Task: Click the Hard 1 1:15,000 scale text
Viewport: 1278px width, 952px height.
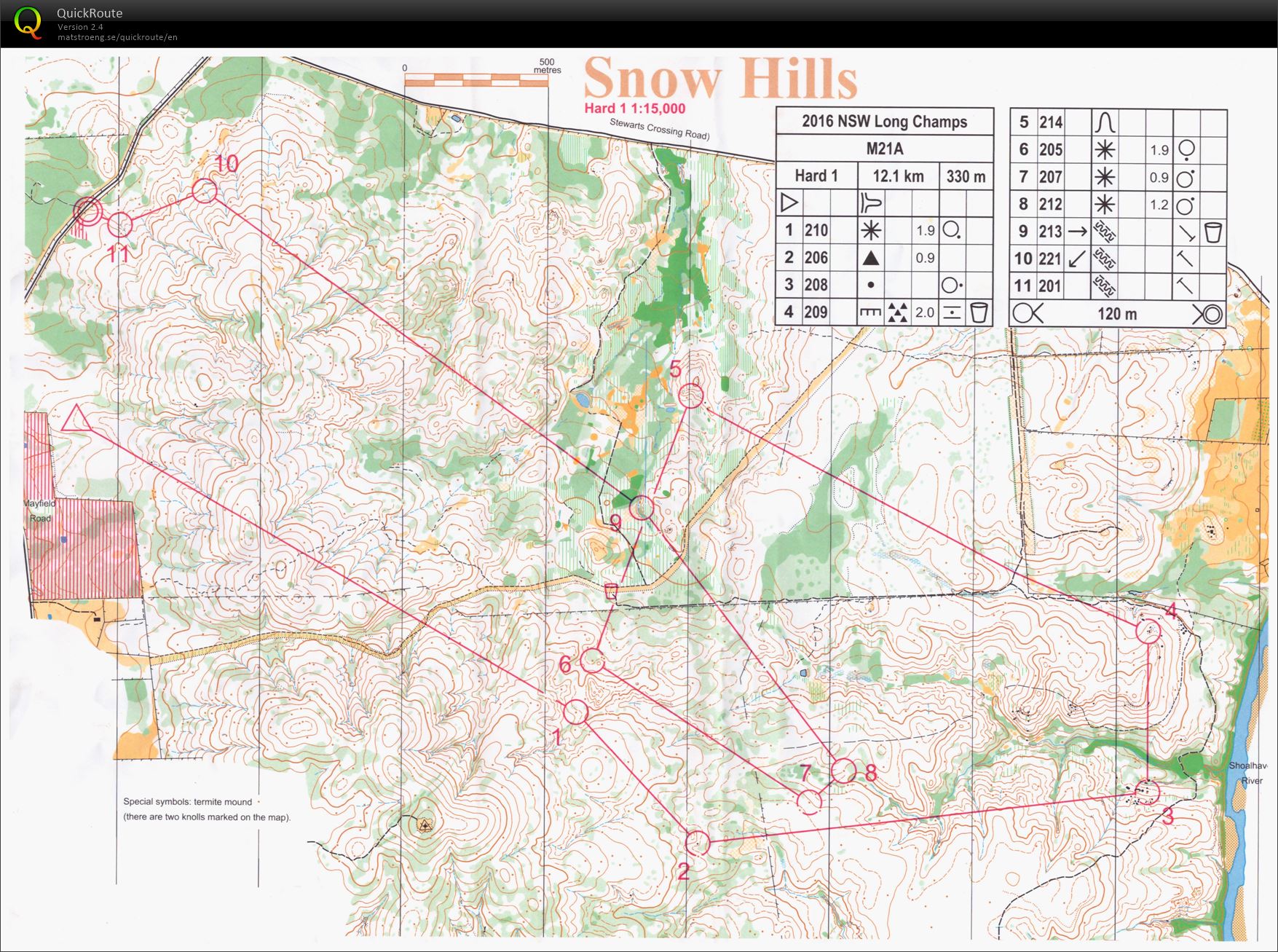Action: click(x=634, y=109)
